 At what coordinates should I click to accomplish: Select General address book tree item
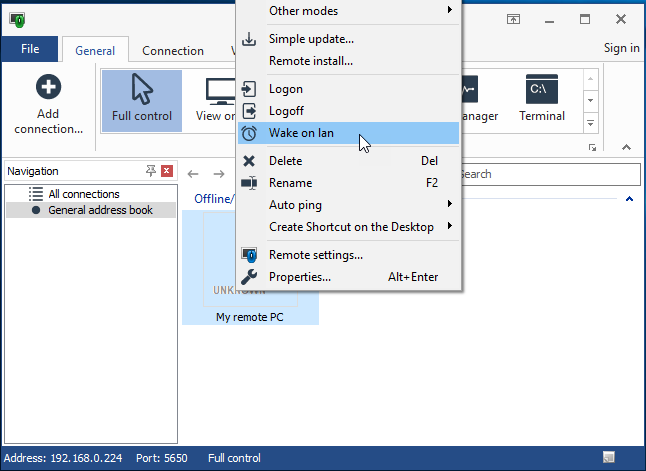click(x=100, y=210)
